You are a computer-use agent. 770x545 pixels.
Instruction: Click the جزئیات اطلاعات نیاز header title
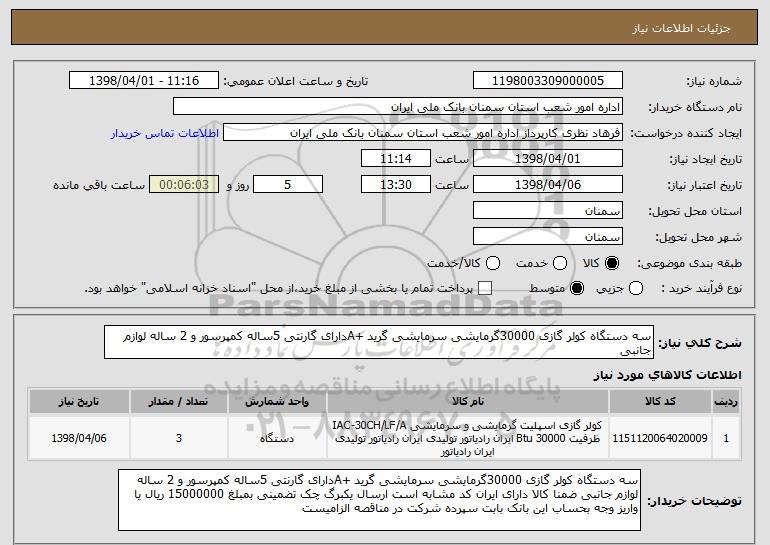[x=681, y=28]
